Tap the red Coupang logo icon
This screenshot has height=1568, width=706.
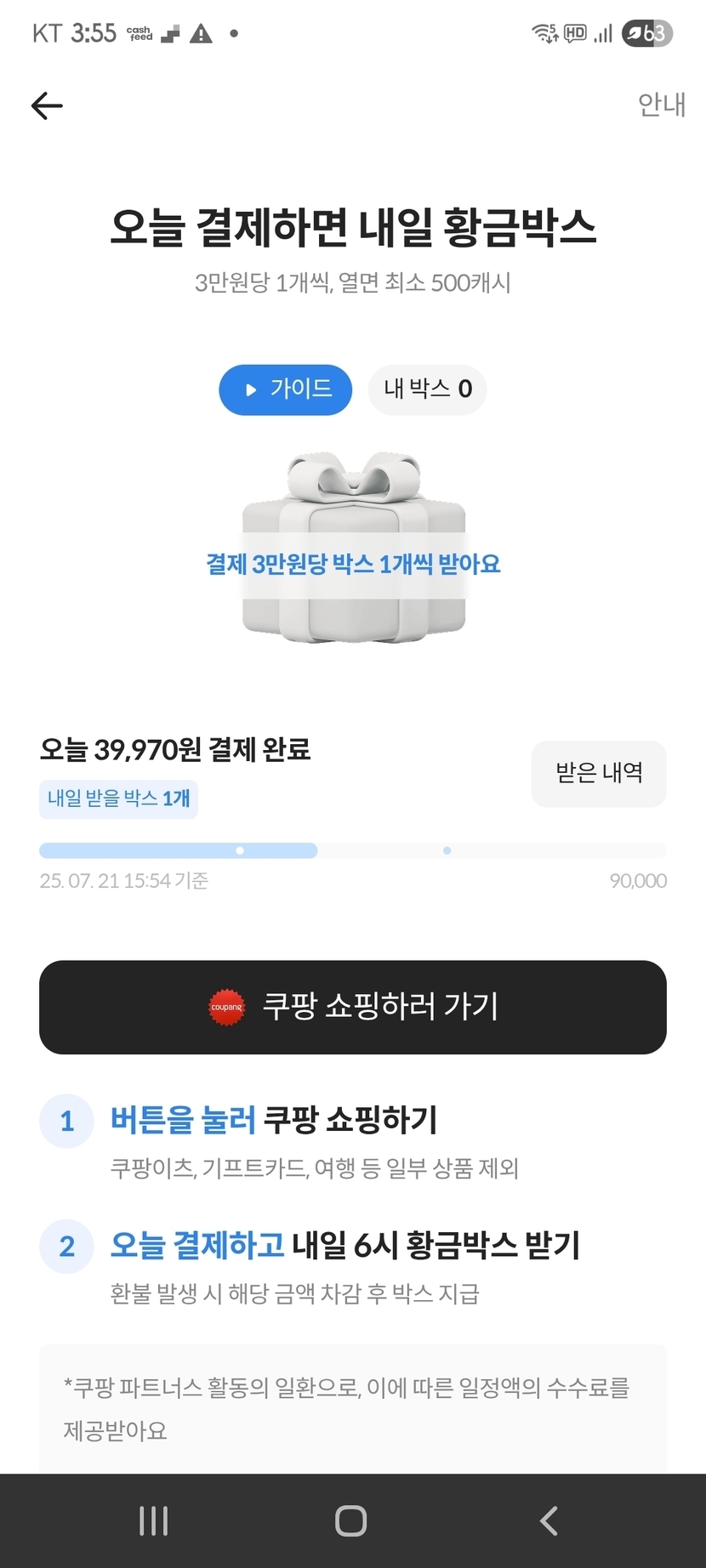point(226,1007)
